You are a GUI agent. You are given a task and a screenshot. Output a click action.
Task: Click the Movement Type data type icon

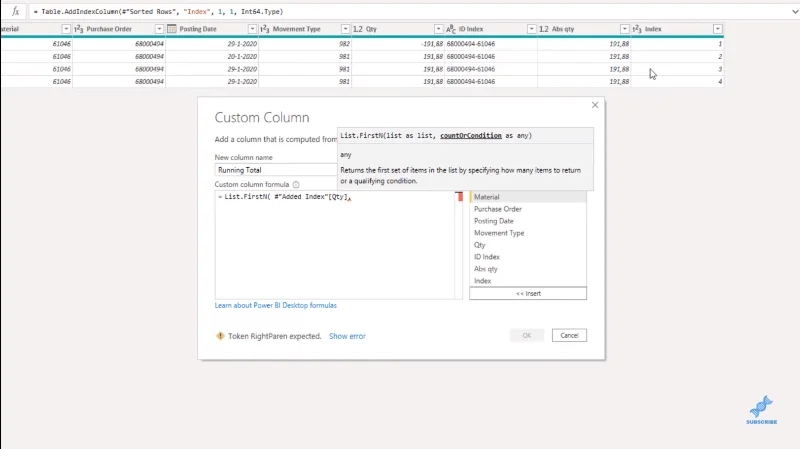[265, 29]
